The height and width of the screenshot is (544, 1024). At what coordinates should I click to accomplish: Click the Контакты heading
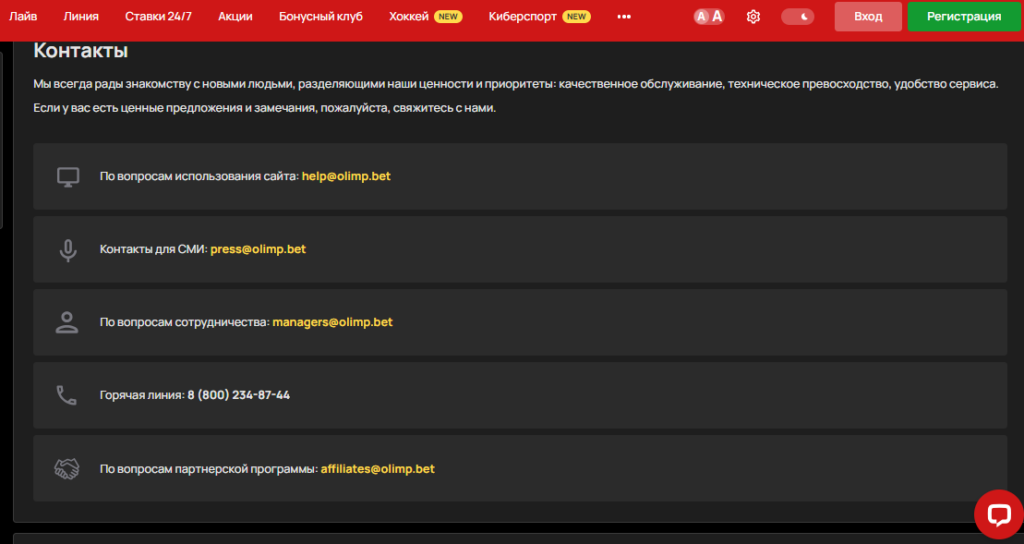(80, 50)
